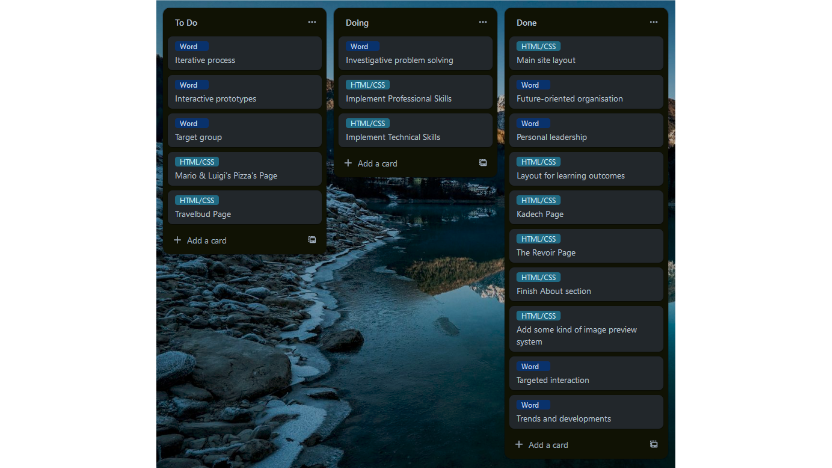Click HTML/CSS label on Implement Professional Skills
Viewport: 832px width, 468px height.
coord(368,85)
